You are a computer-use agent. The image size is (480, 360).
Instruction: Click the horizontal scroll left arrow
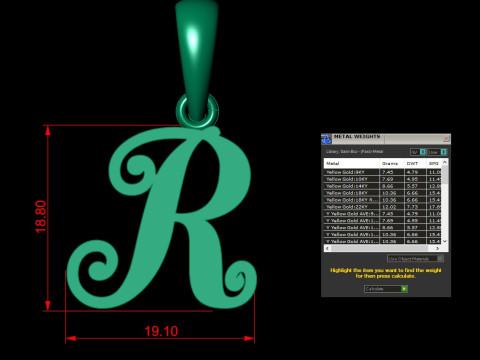click(327, 248)
